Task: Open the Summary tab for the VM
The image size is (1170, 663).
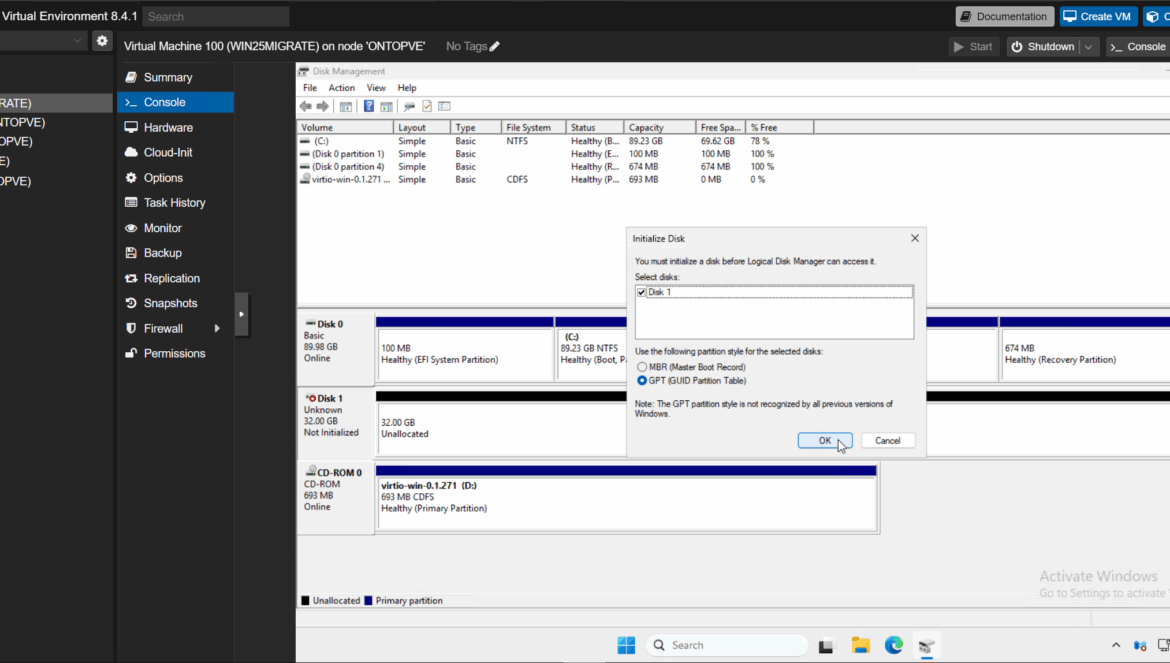Action: point(175,78)
